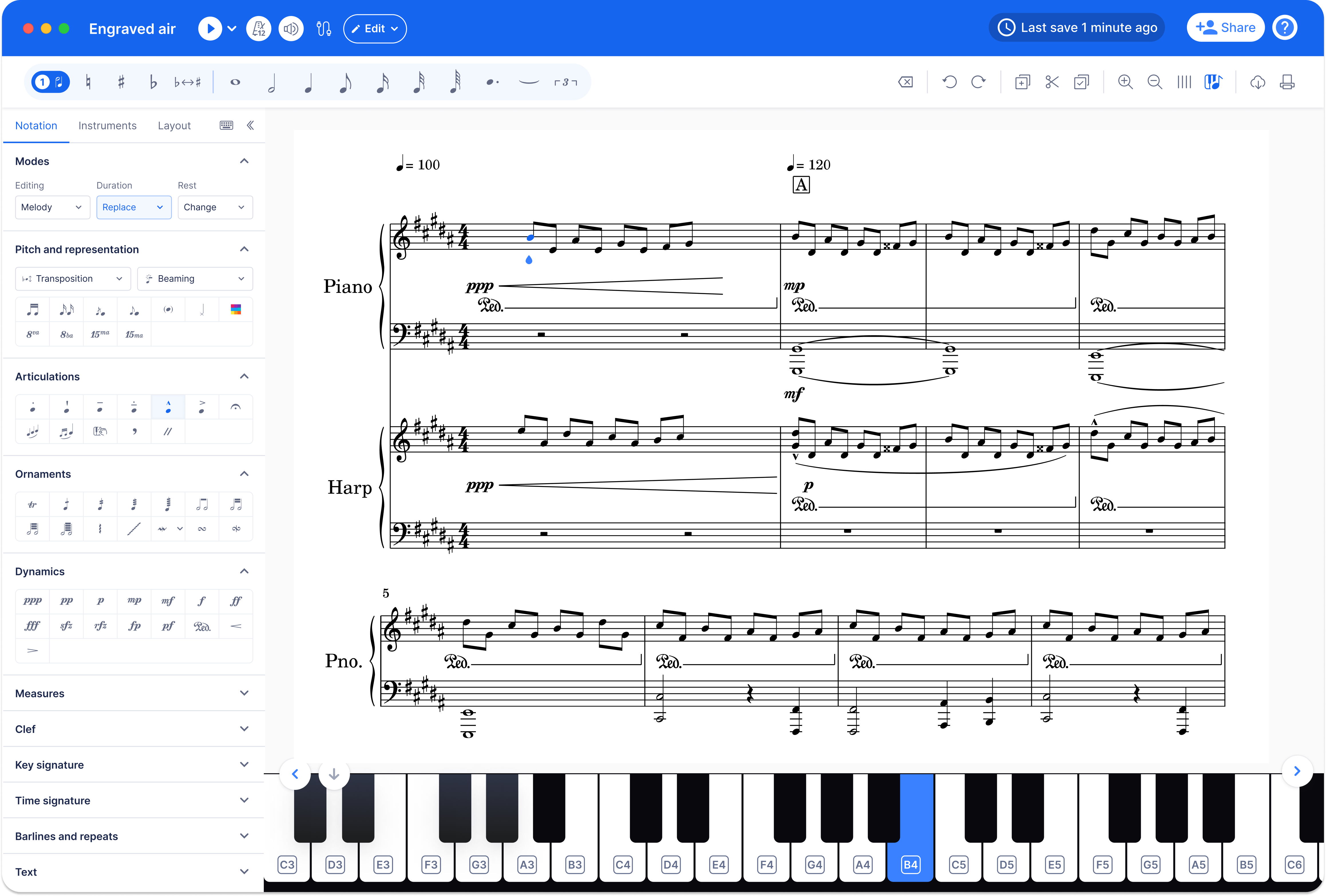The height and width of the screenshot is (896, 1326).
Task: Open the Beaming dropdown
Action: tap(195, 278)
